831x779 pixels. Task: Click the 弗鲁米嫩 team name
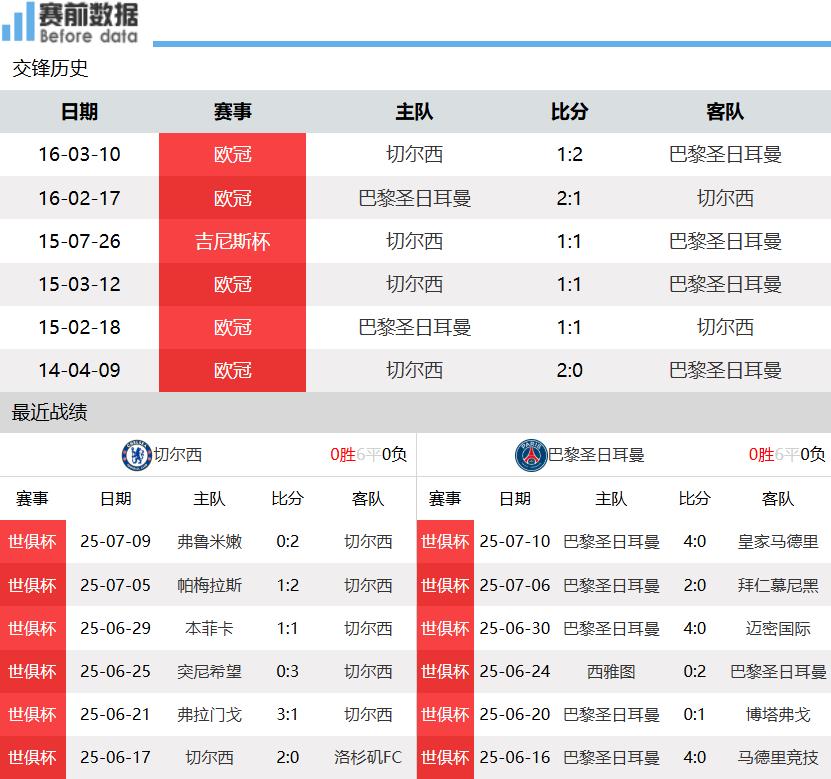[209, 542]
